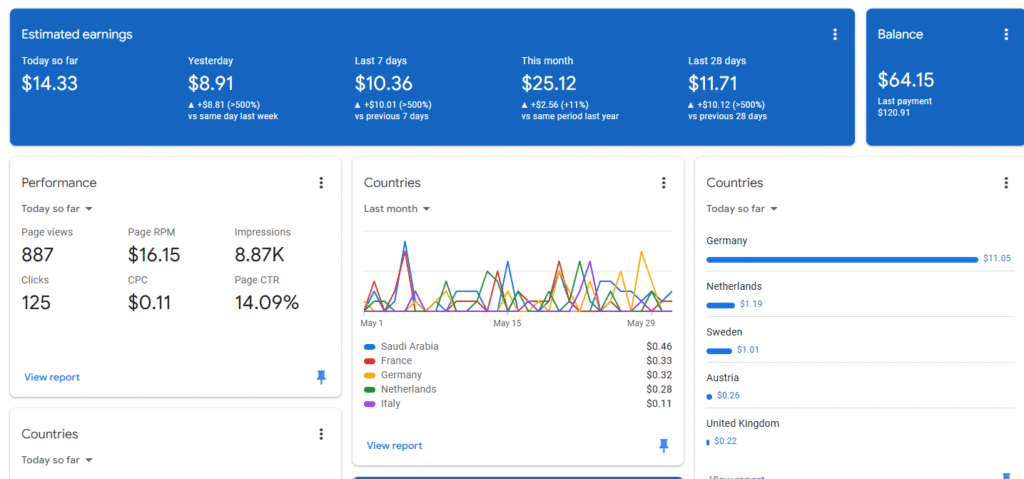Click the Sweden earnings bar at $1.01
The height and width of the screenshot is (479, 1024).
coord(719,351)
